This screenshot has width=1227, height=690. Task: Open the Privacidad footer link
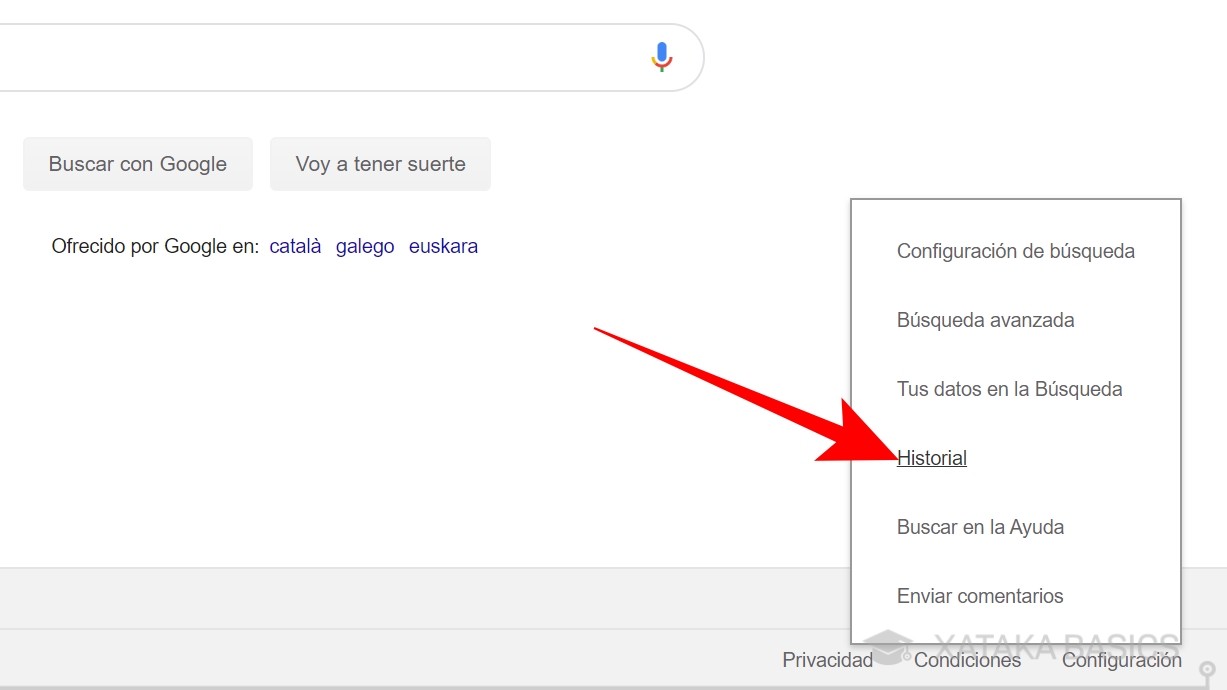[x=827, y=660]
